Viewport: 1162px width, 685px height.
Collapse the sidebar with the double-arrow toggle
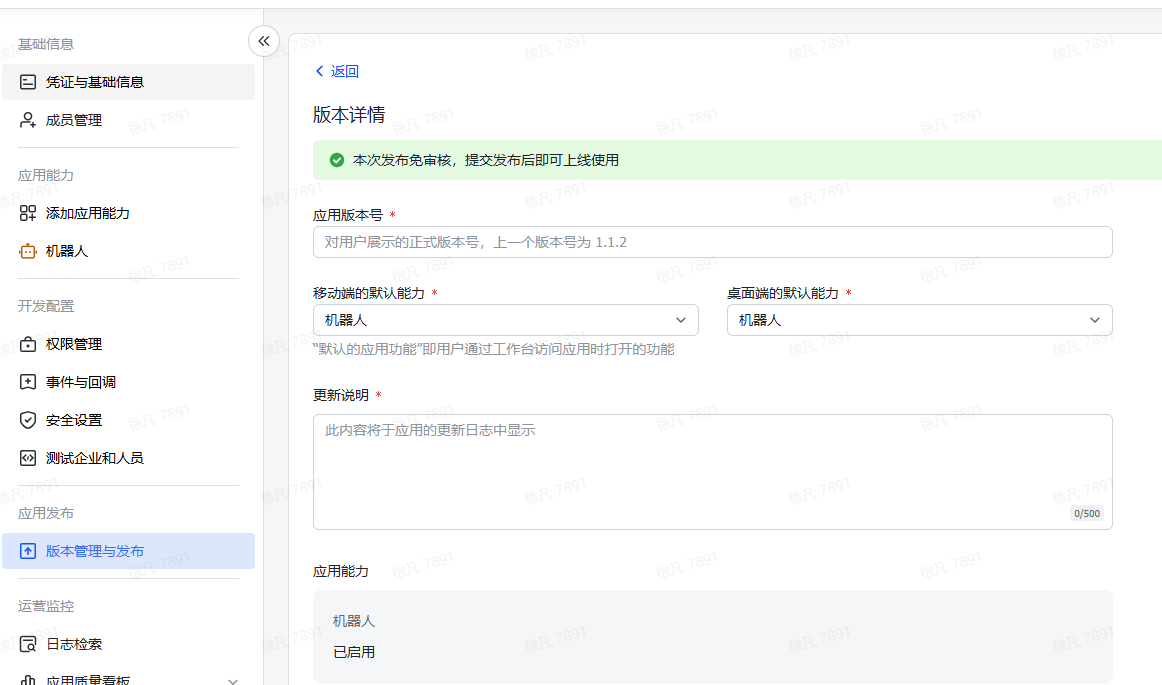click(x=263, y=41)
